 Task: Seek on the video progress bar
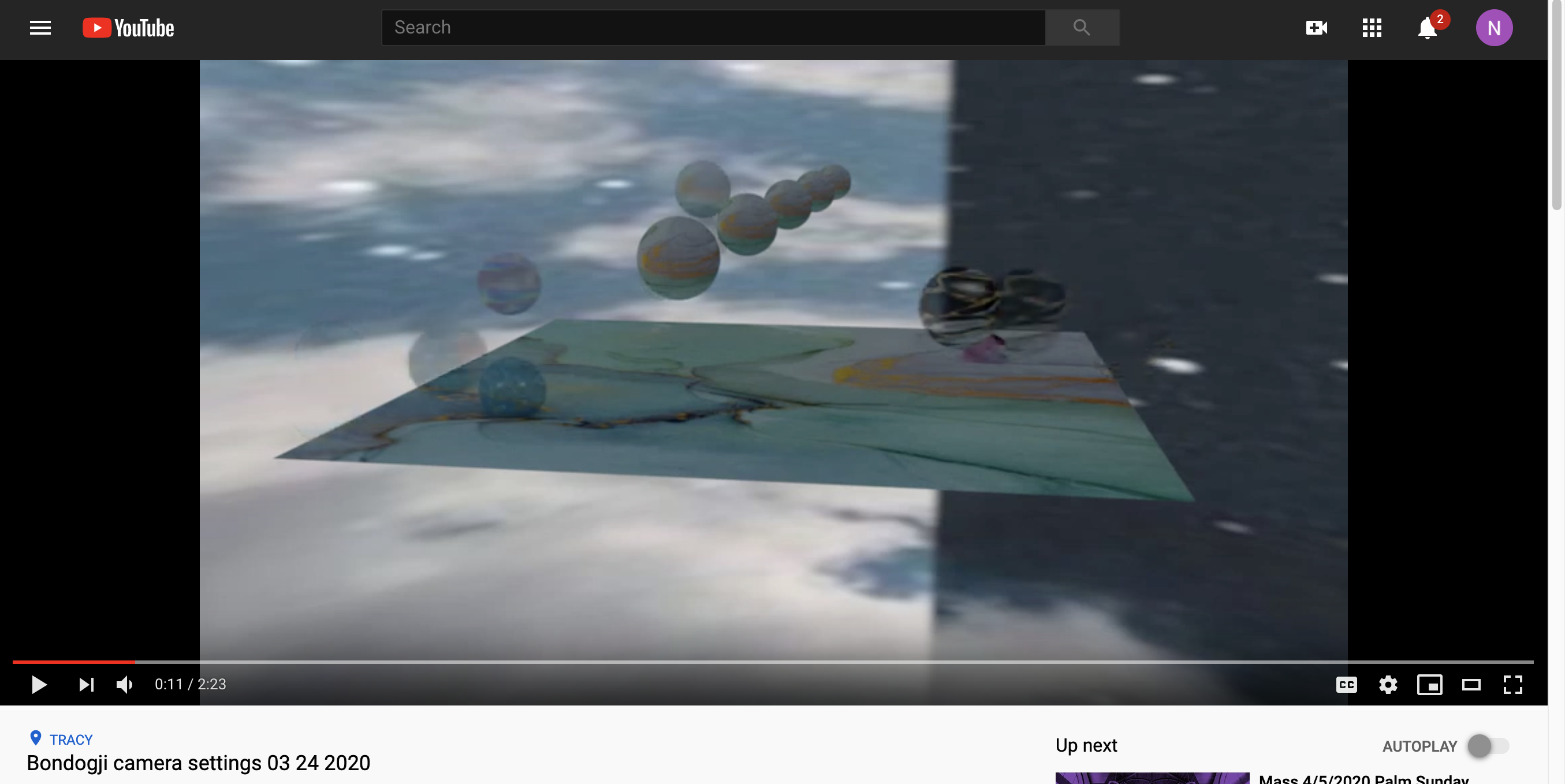click(x=773, y=662)
